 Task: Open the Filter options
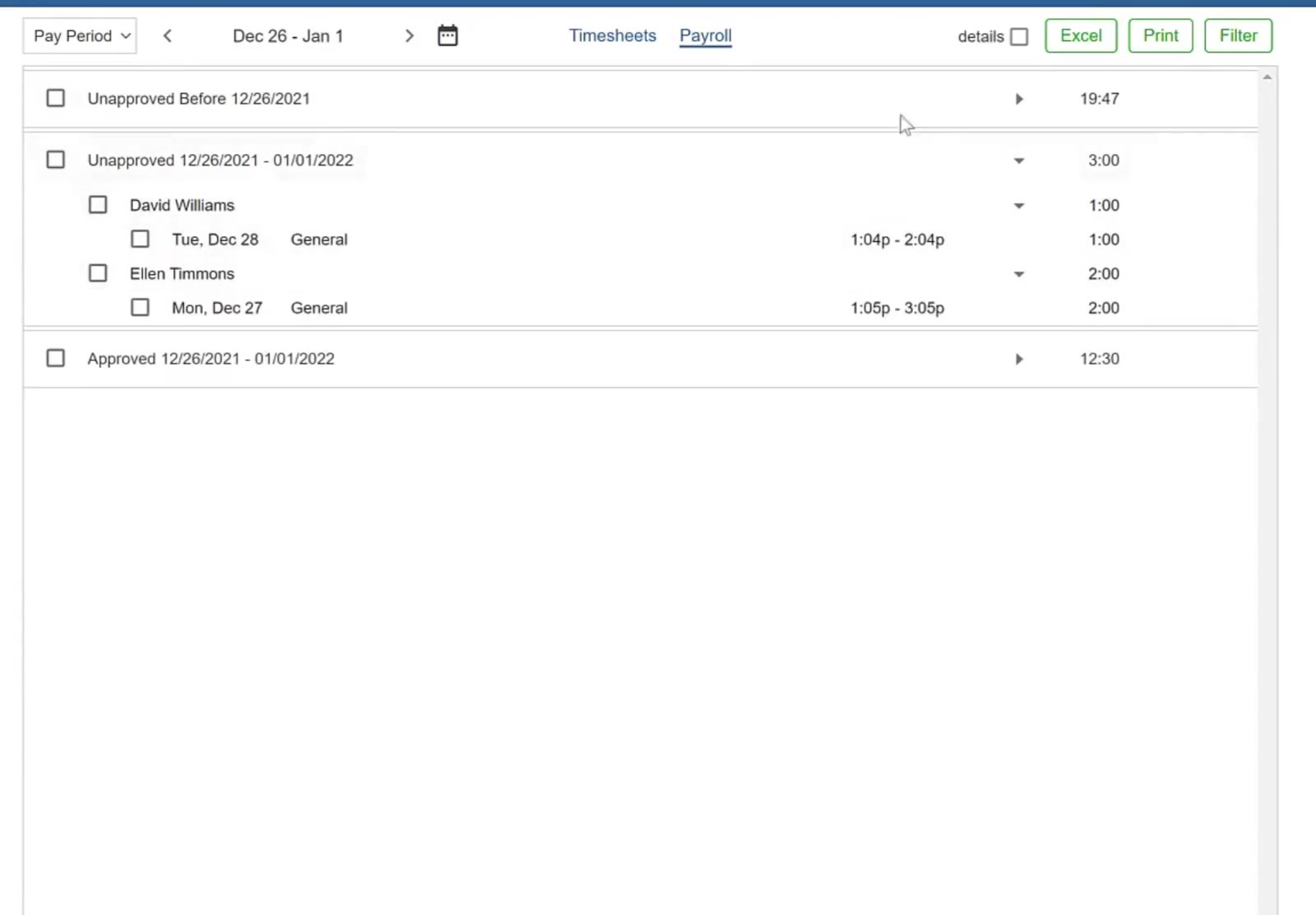(x=1238, y=35)
